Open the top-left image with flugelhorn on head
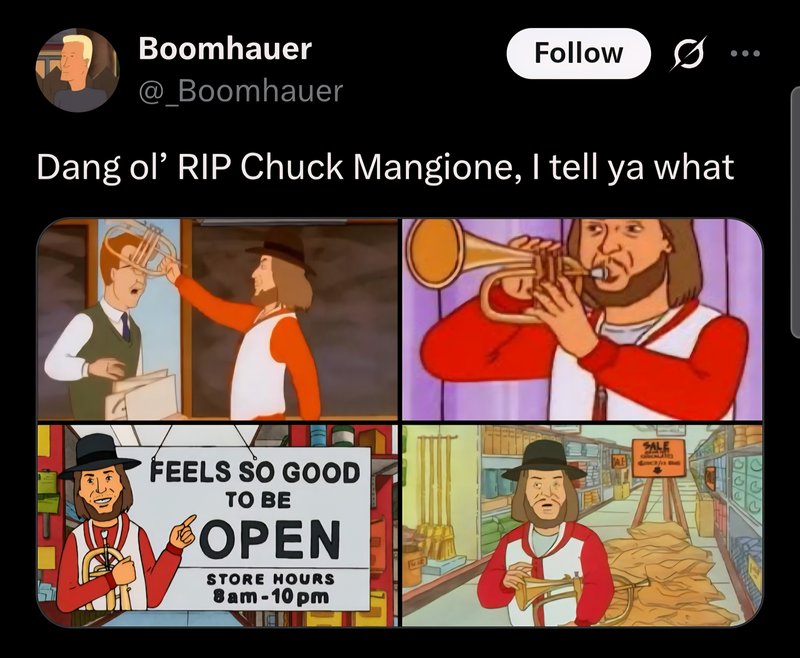Screen dimensions: 800x658 217,319
